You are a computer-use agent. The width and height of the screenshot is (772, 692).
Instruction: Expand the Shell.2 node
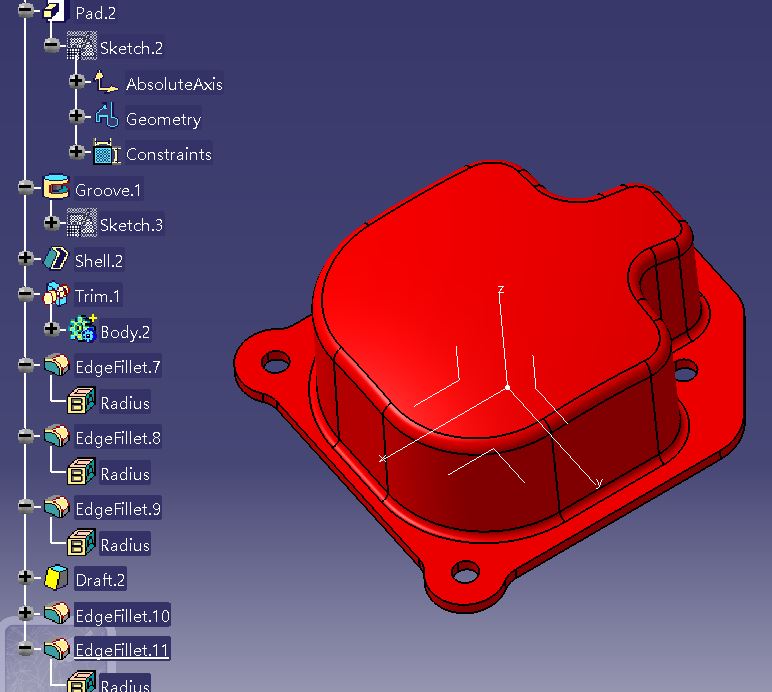[x=26, y=258]
